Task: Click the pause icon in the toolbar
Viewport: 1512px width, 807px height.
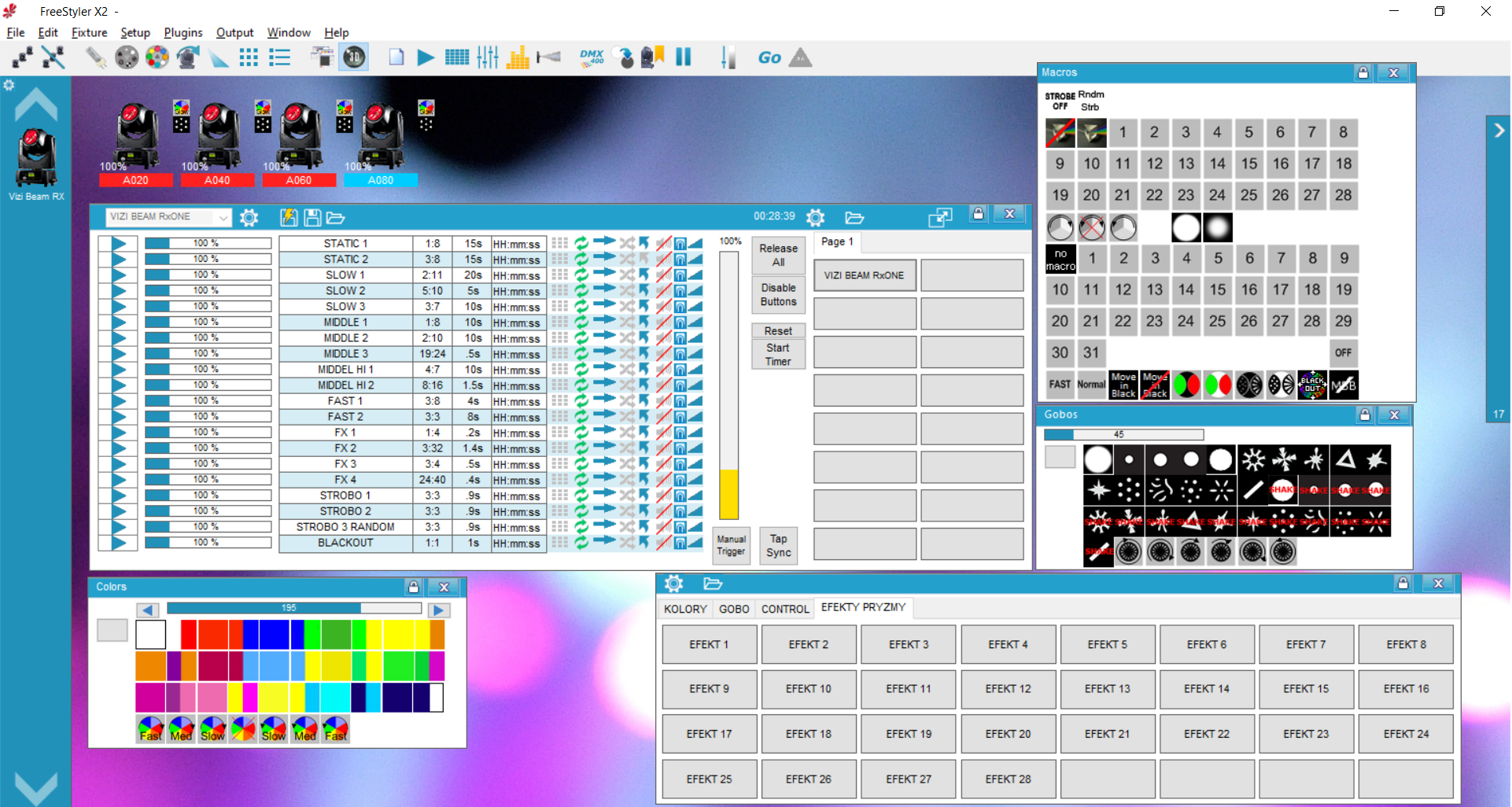Action: pyautogui.click(x=683, y=57)
